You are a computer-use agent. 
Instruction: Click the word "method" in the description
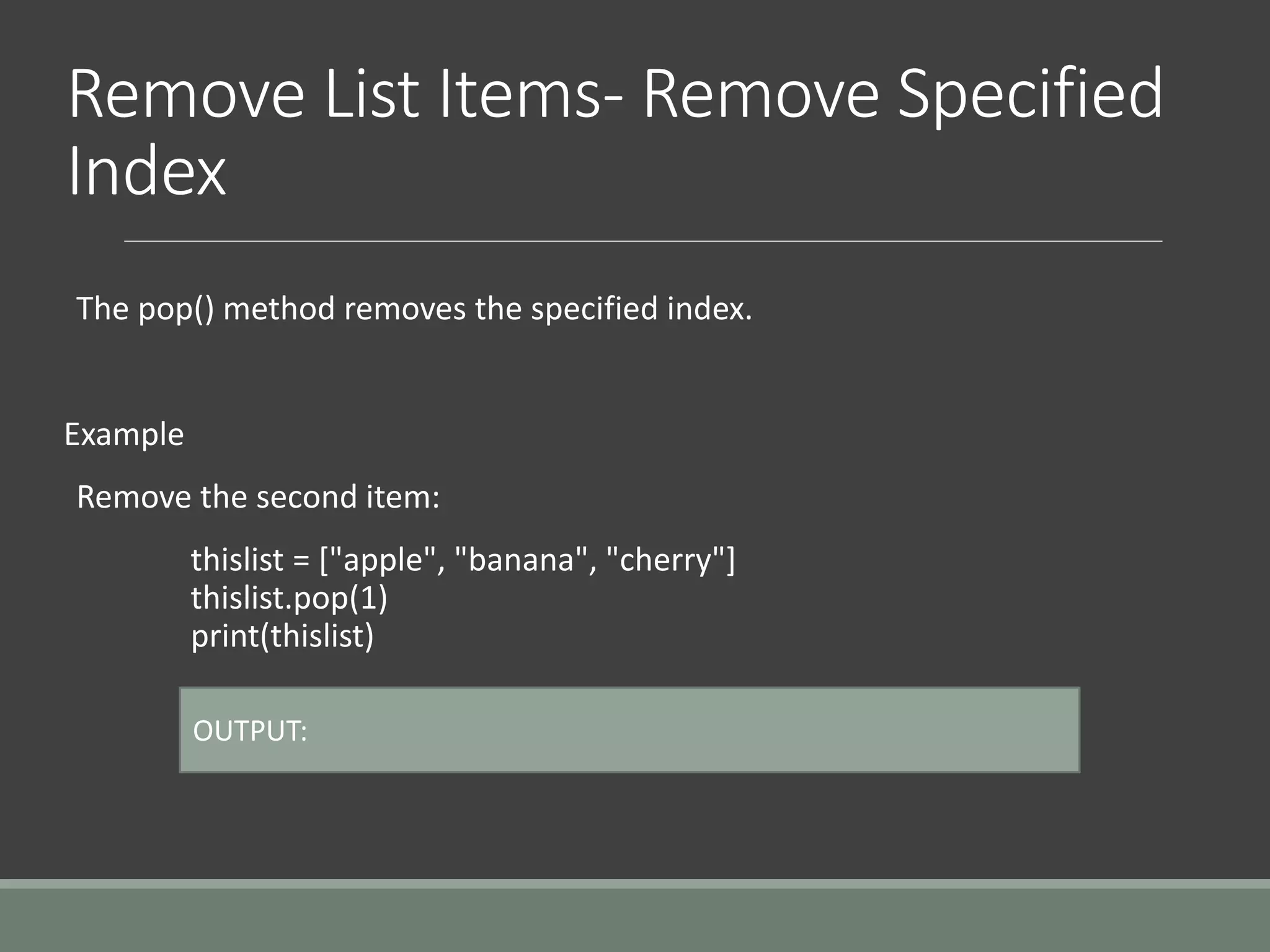pos(279,309)
